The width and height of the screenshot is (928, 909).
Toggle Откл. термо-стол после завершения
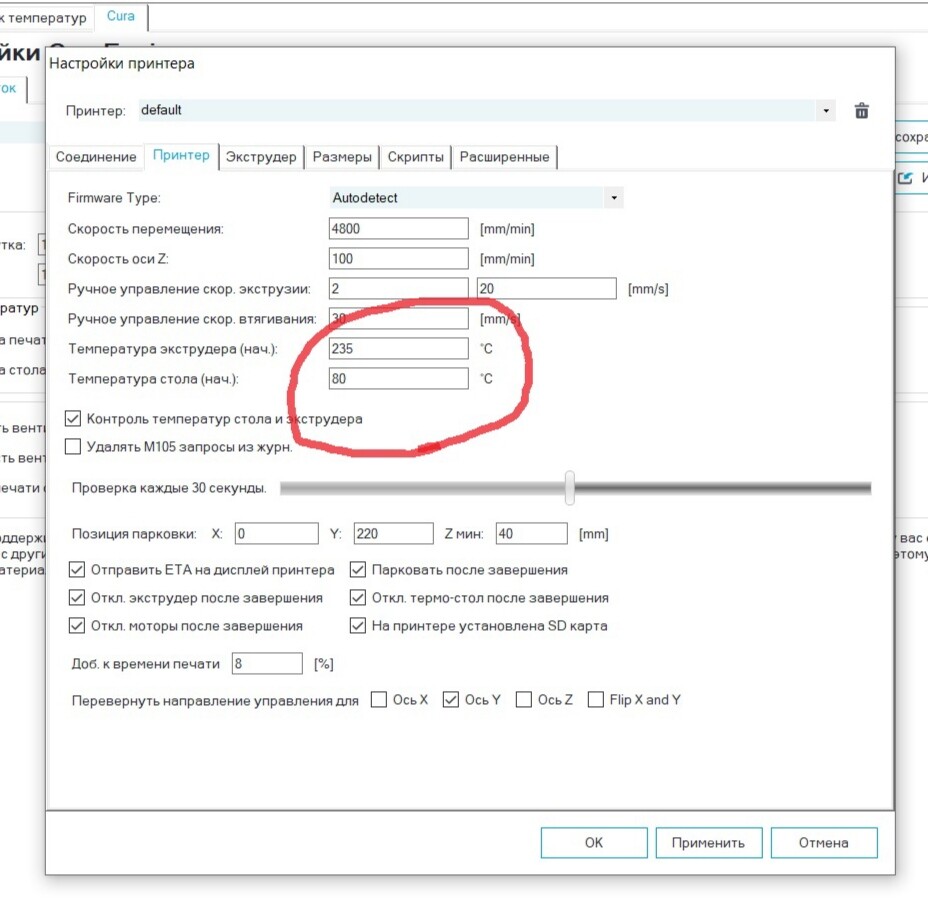tap(357, 598)
